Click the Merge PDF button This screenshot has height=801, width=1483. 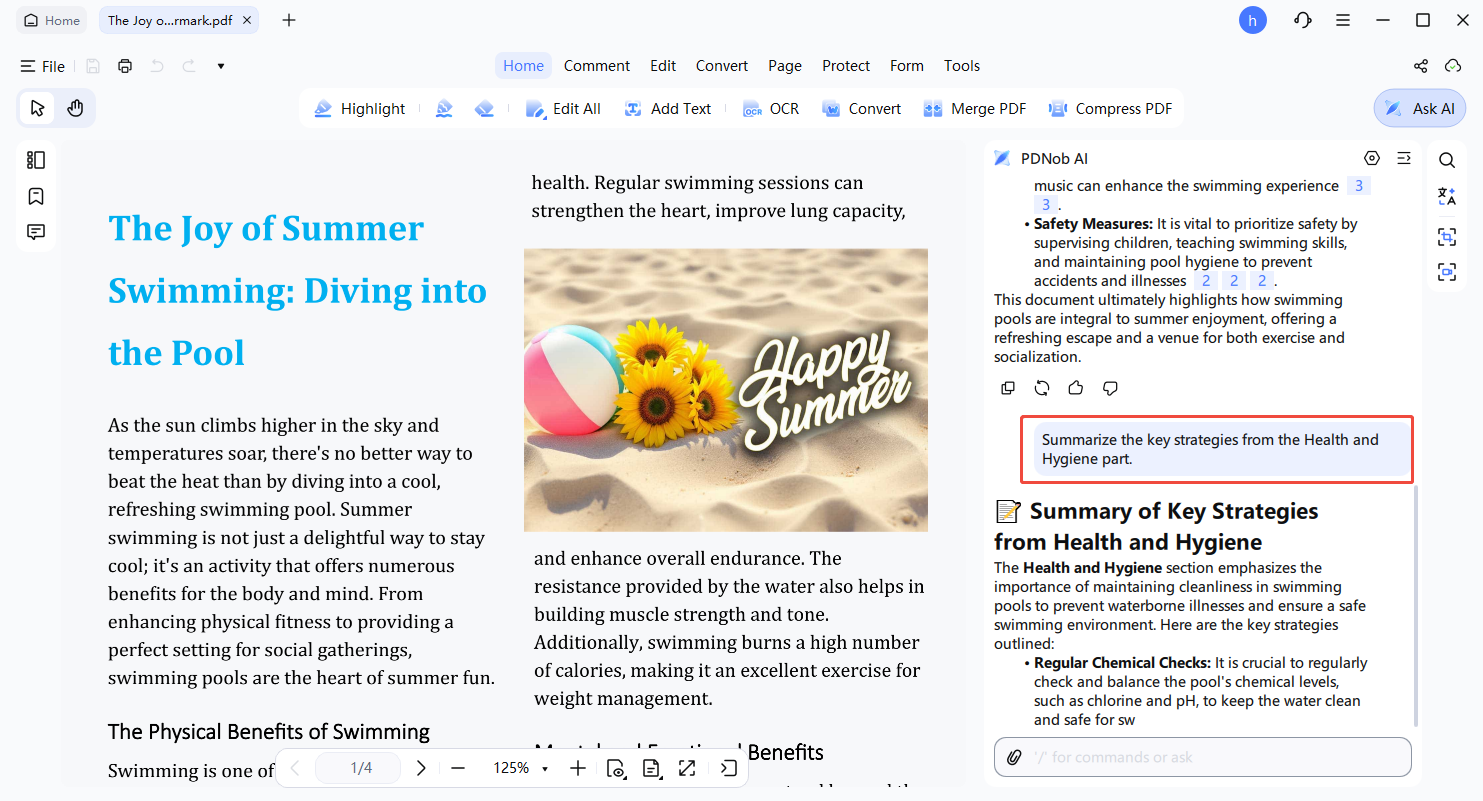click(975, 108)
